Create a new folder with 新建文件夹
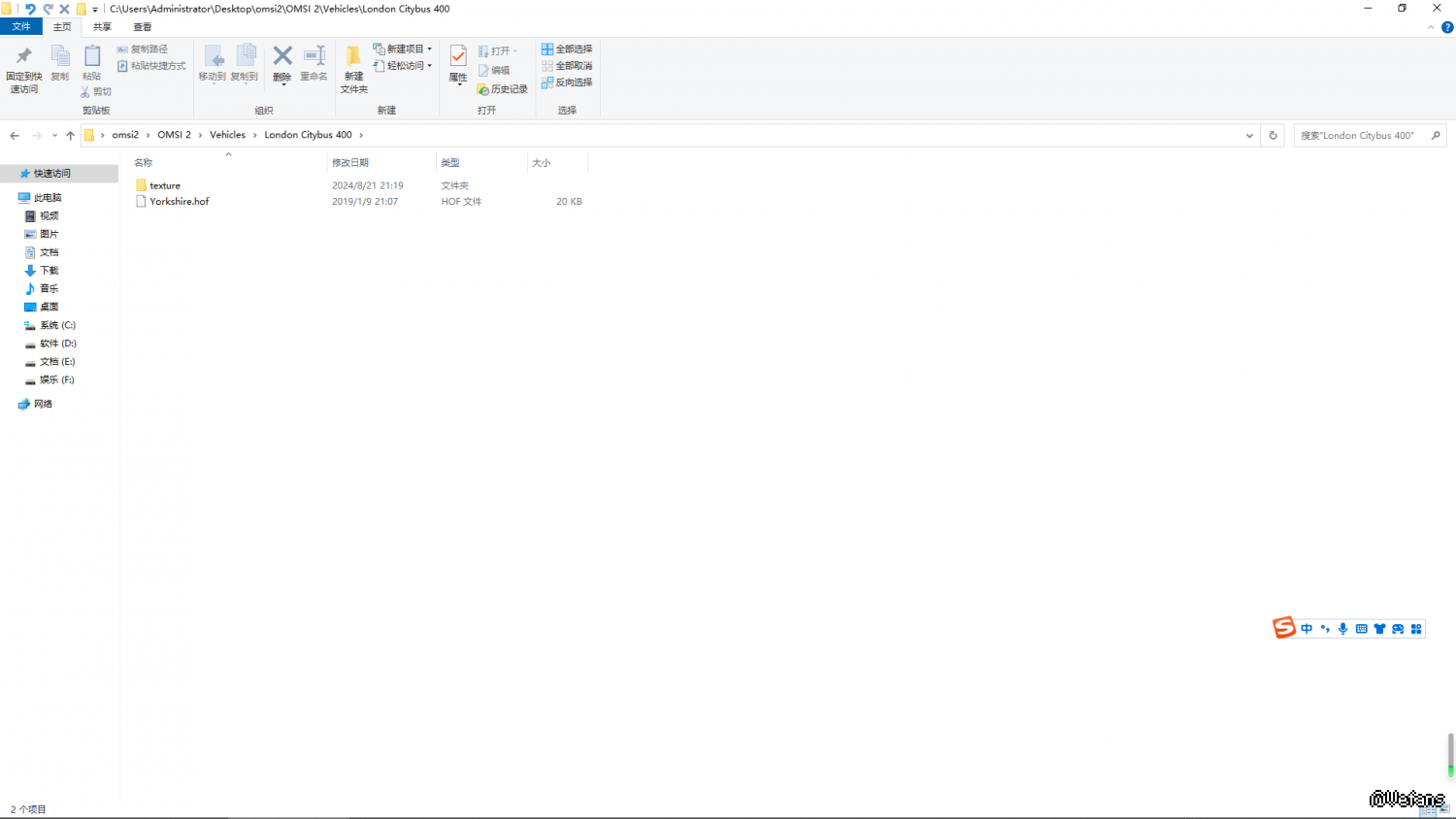 coord(354,69)
